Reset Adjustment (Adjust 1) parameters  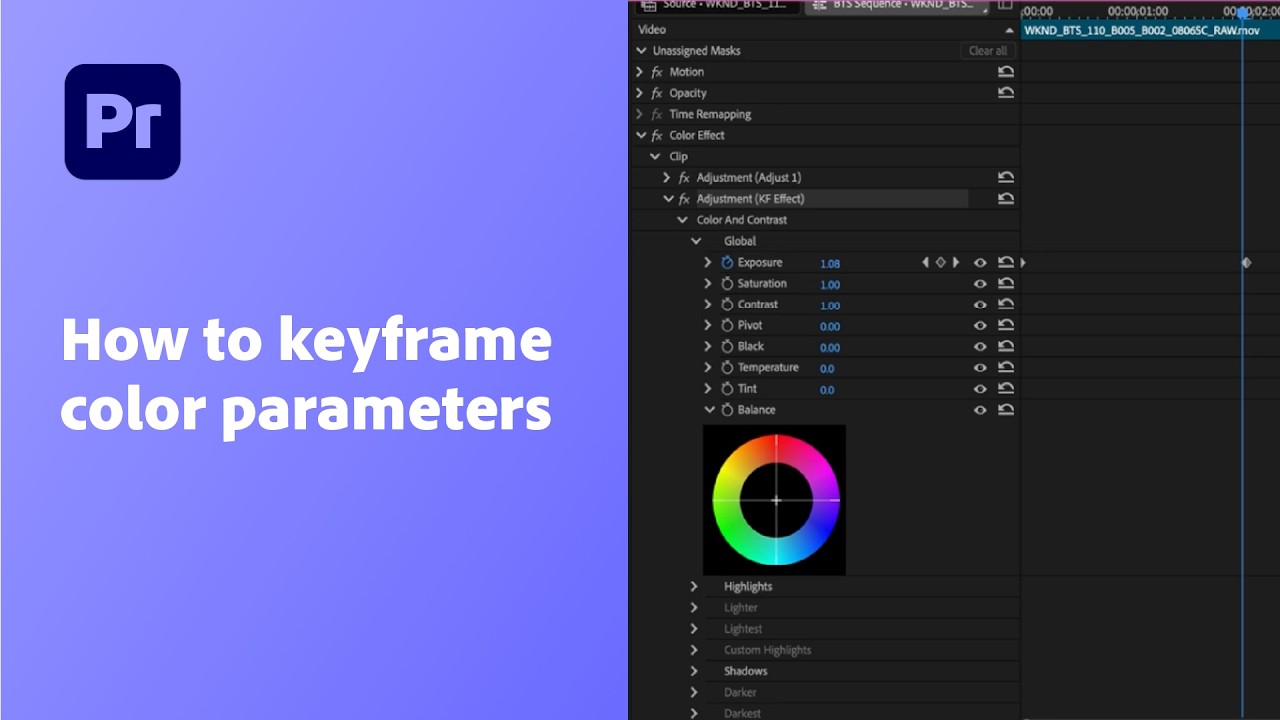[1006, 178]
